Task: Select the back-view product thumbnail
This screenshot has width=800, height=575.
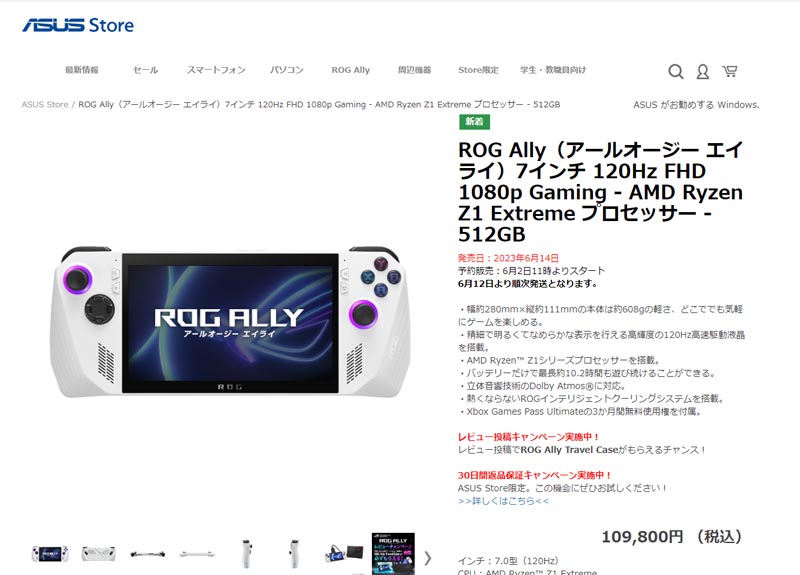Action: pos(98,554)
